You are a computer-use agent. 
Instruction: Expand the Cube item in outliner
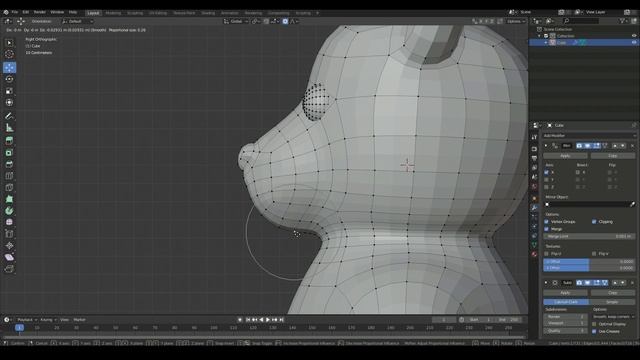coord(546,42)
